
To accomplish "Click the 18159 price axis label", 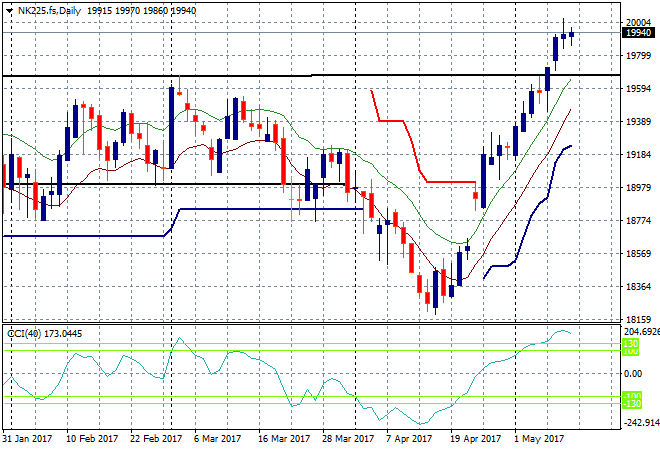I will (639, 320).
